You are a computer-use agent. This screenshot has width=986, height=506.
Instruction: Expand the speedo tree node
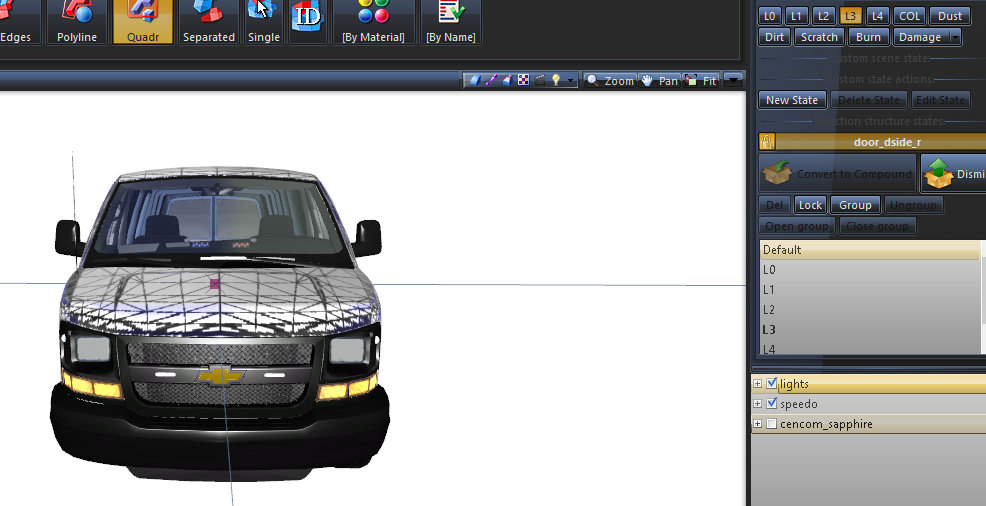tap(758, 404)
